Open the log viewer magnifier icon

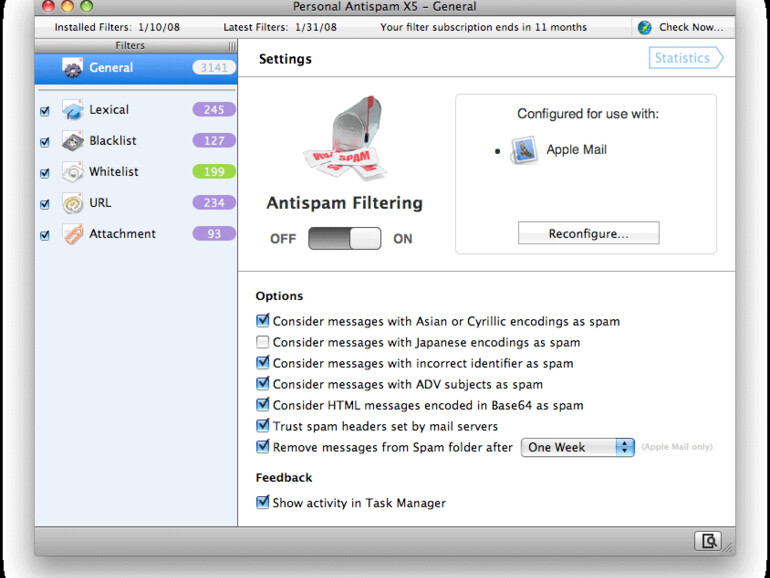708,541
